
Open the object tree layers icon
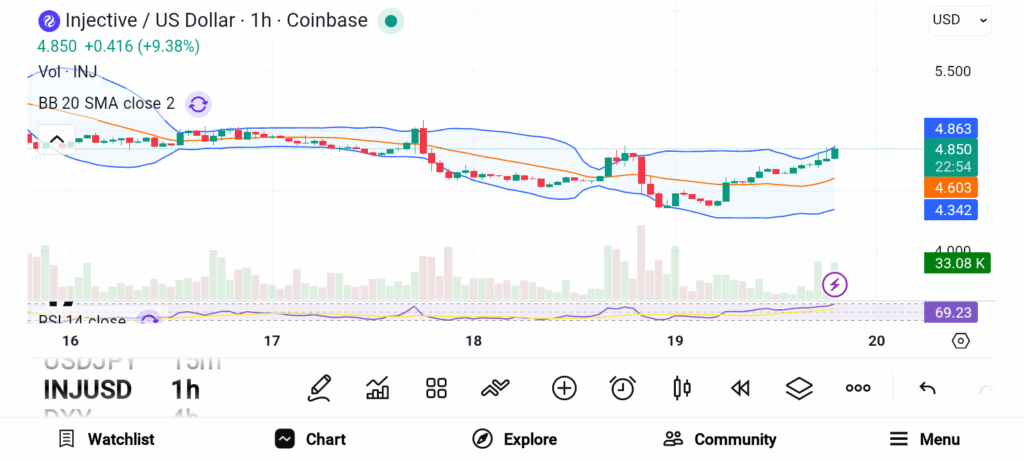tap(799, 388)
